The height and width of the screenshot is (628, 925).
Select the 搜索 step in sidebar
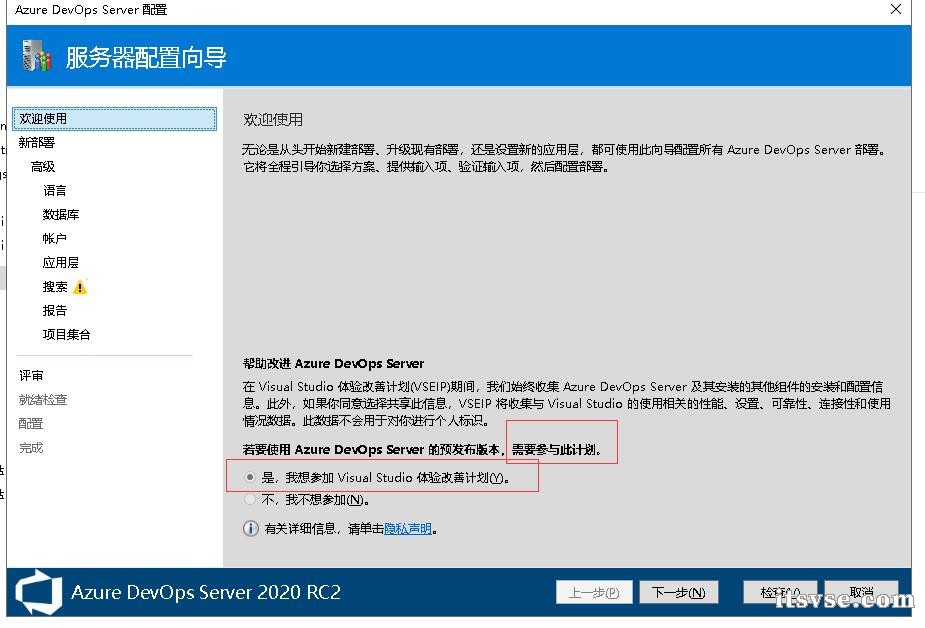[55, 287]
